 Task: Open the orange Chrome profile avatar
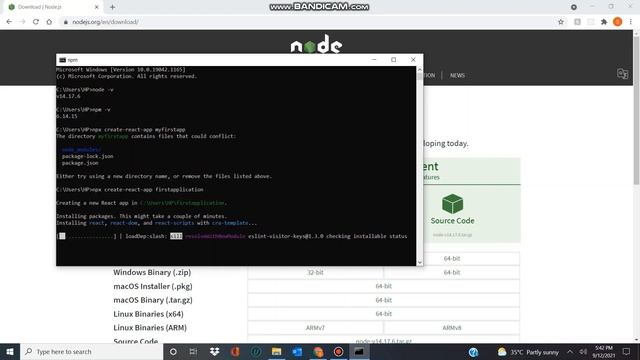[x=618, y=22]
